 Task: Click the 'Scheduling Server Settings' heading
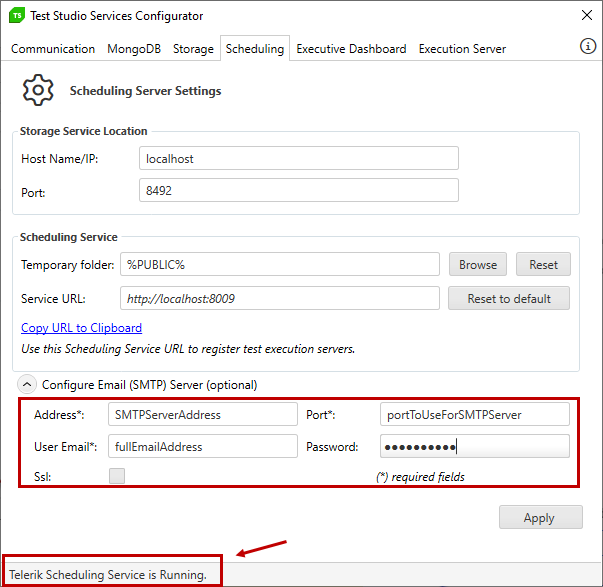pyautogui.click(x=145, y=91)
